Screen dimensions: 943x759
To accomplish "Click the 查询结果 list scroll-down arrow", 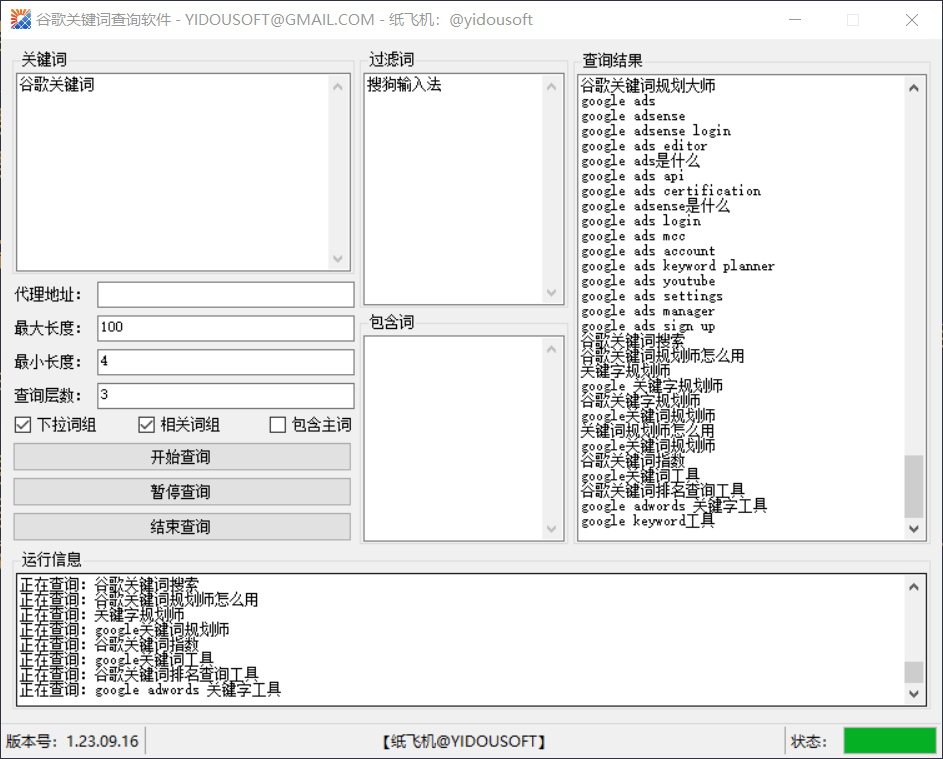I will coord(914,529).
